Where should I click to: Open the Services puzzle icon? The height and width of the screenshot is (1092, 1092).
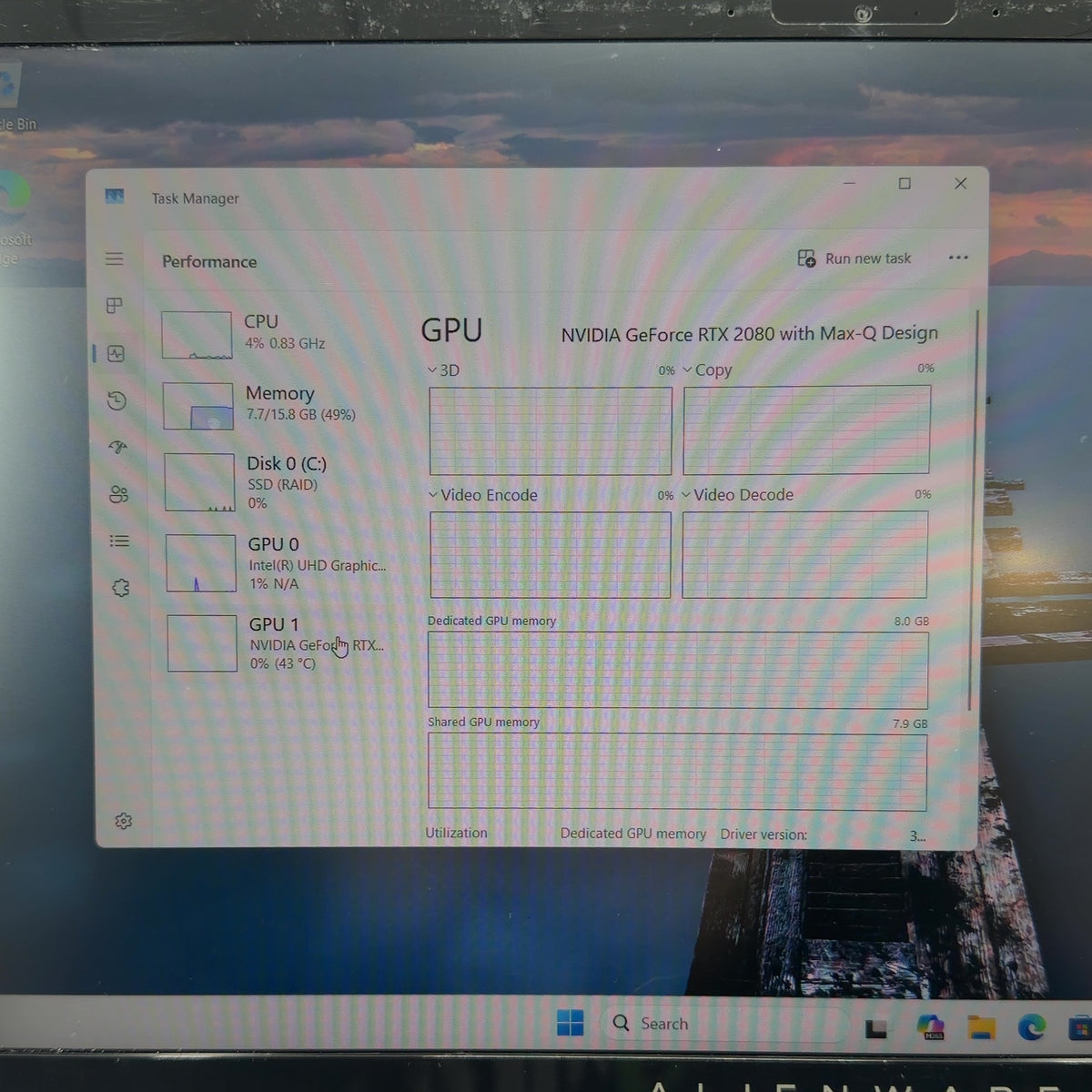point(120,588)
